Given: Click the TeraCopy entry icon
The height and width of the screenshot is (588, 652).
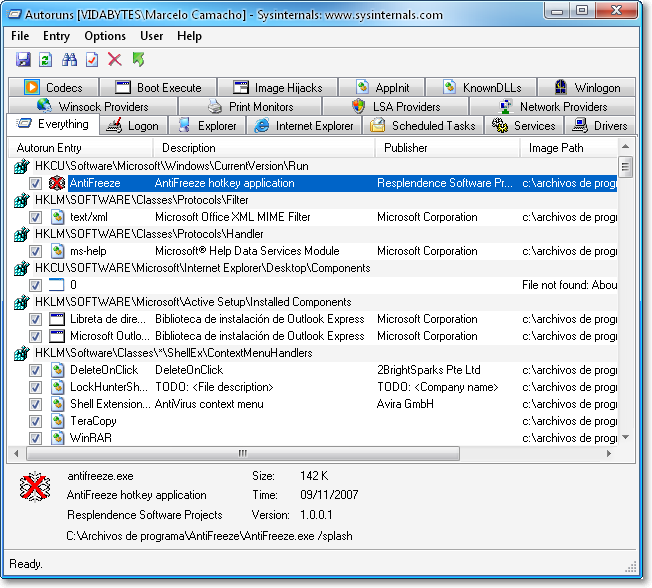Looking at the screenshot, I should tap(57, 421).
